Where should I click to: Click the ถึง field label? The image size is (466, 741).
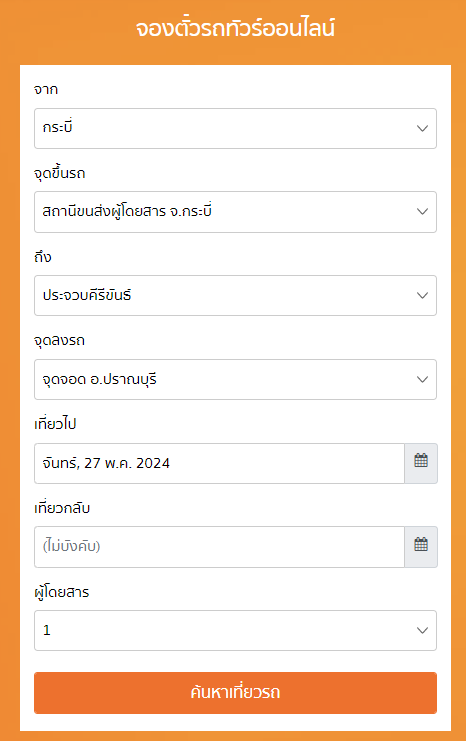click(x=43, y=257)
